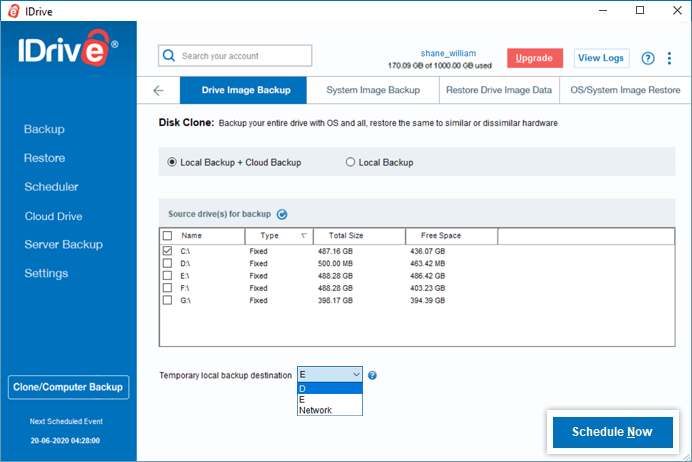Choose E from the destination list
Image resolution: width=692 pixels, height=462 pixels.
pos(330,399)
